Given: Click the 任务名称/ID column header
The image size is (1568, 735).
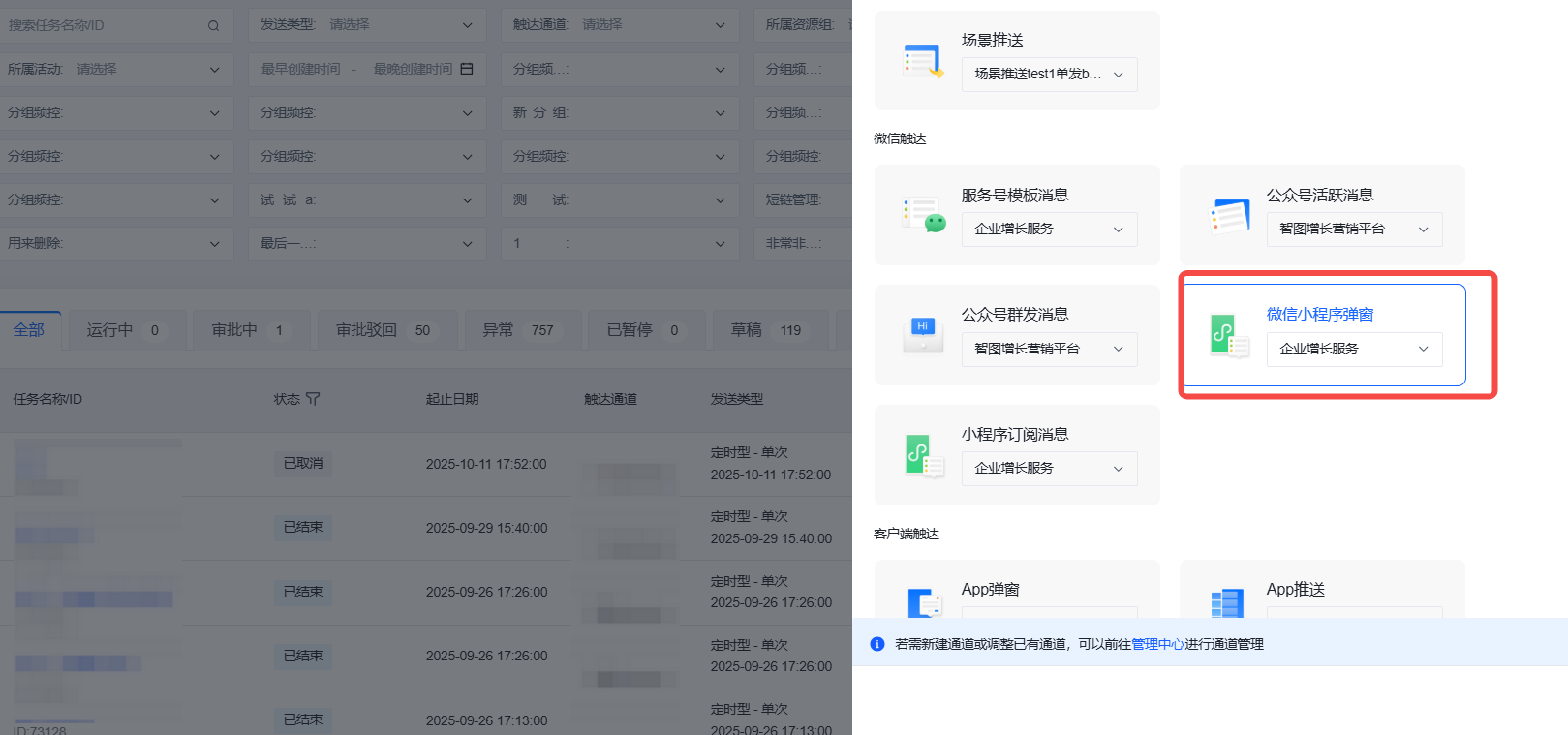Looking at the screenshot, I should click(x=47, y=399).
